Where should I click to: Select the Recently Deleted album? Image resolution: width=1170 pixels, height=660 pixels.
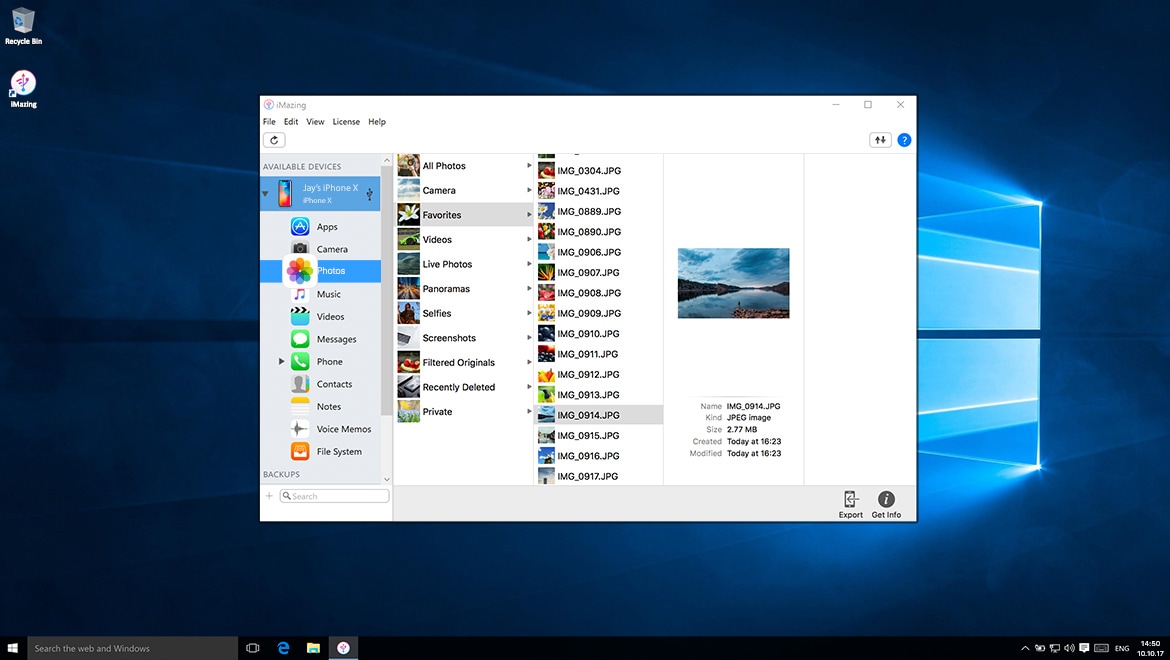pos(458,388)
